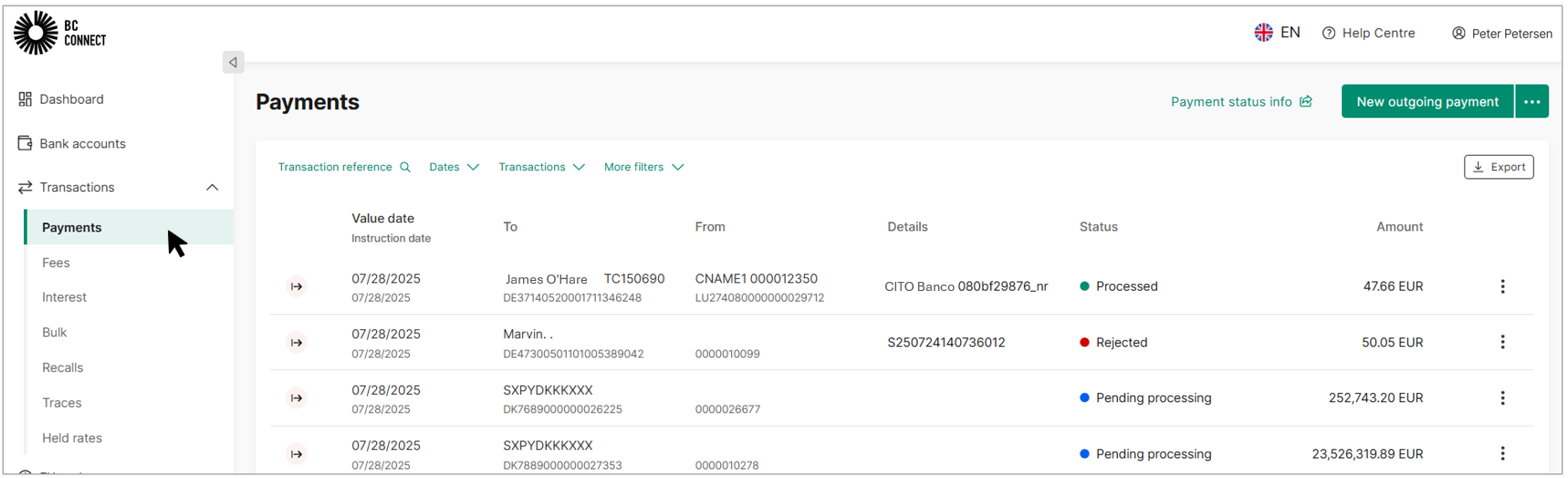Open the Interest sidebar item
The image size is (1568, 478).
pyautogui.click(x=64, y=297)
